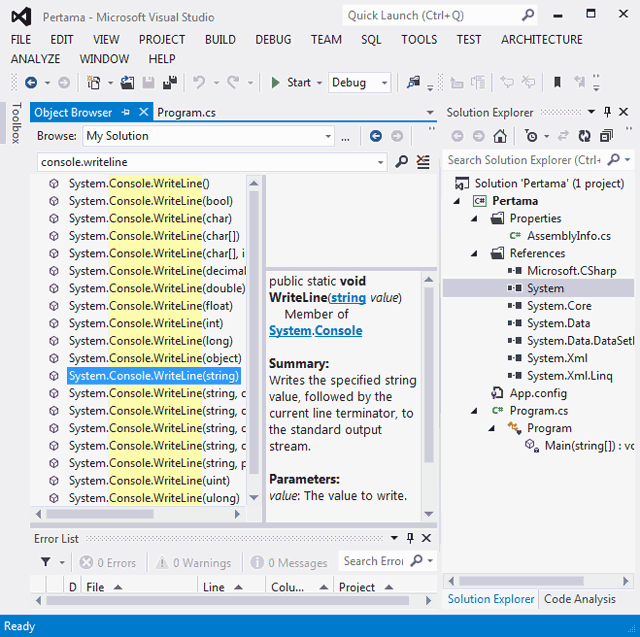Open the document tab list dropdown
Screen dimensions: 640x637
coord(429,112)
